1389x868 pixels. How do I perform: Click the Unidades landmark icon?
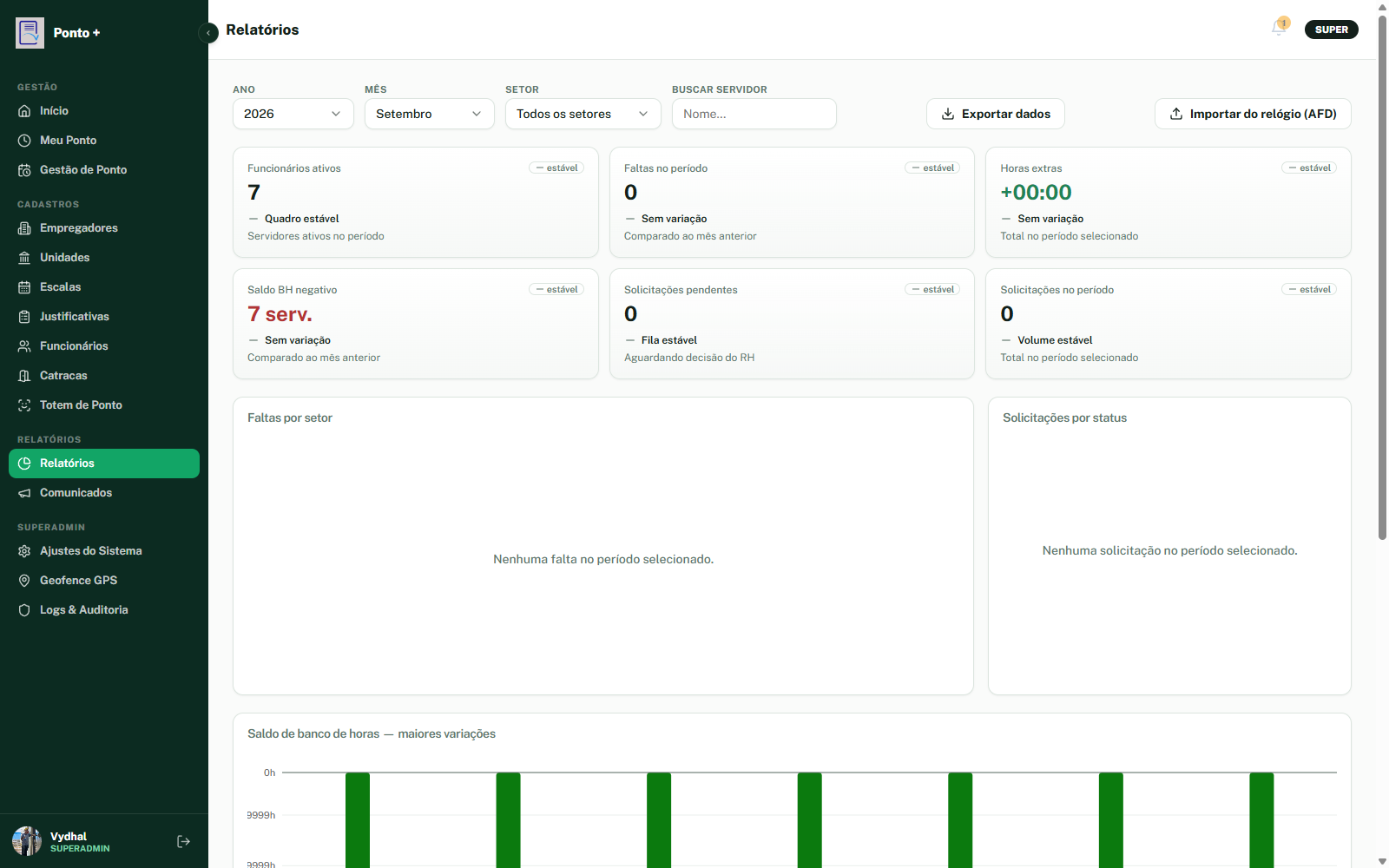click(24, 258)
